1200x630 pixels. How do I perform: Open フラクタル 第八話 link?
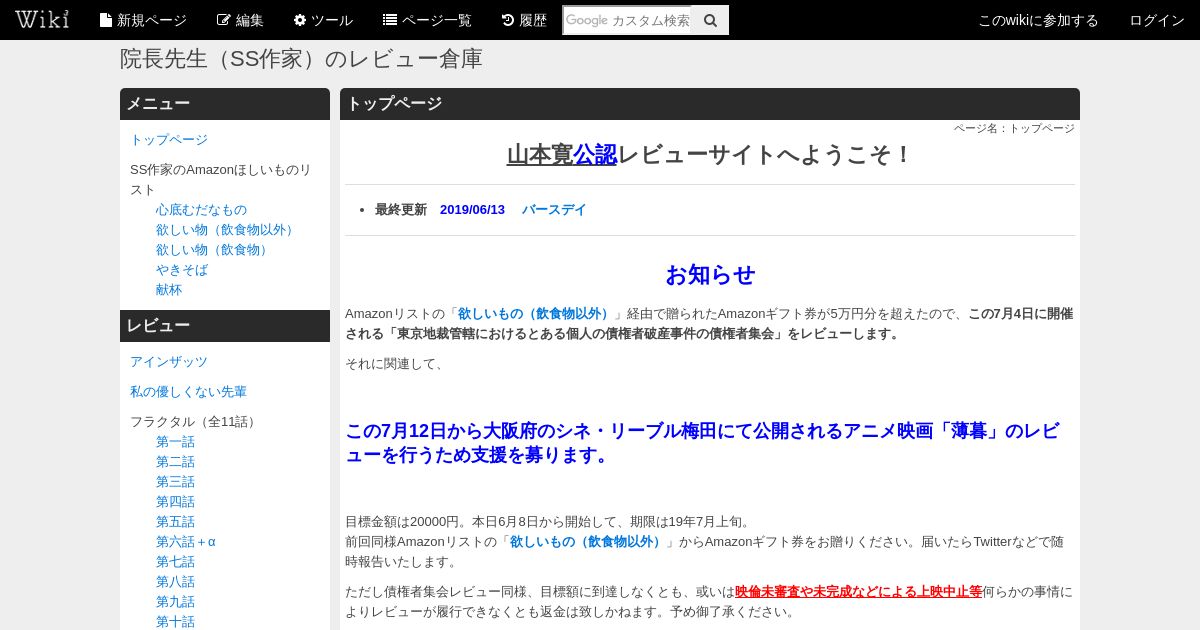(175, 582)
